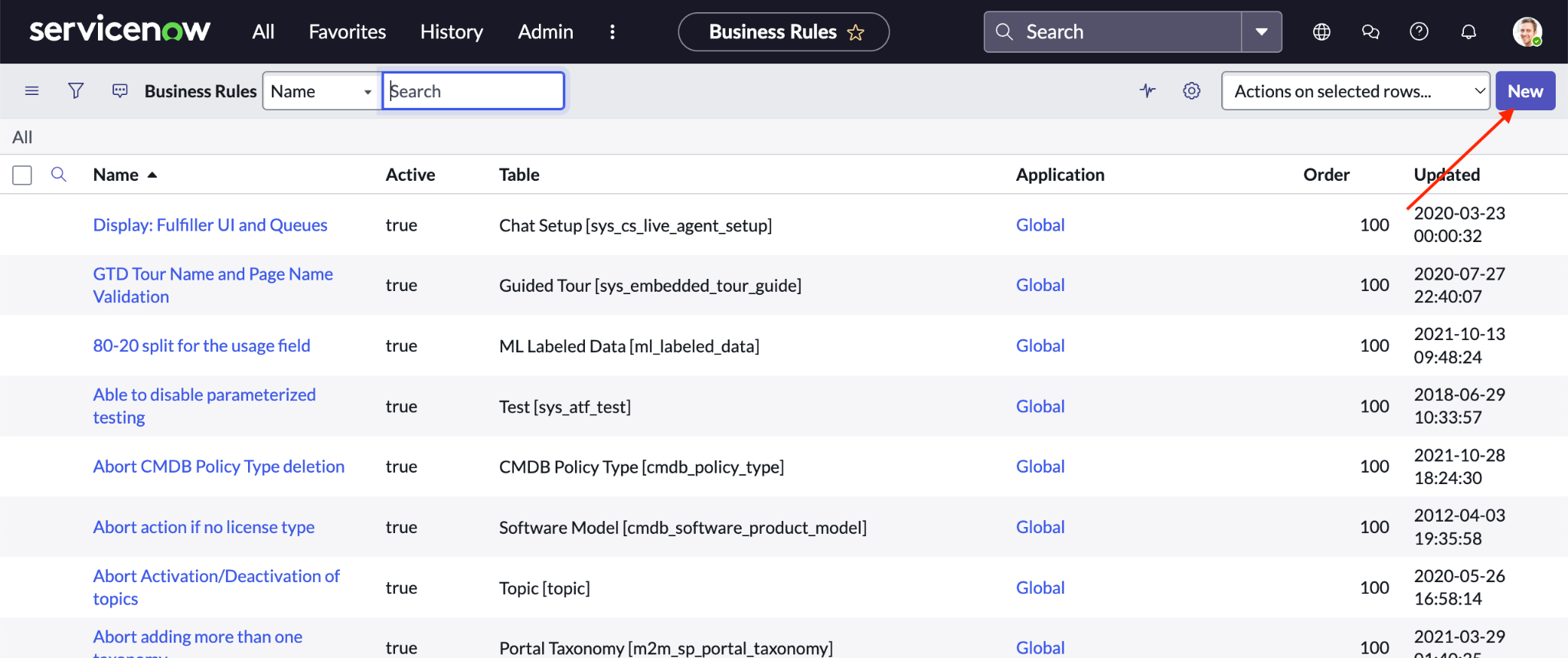Open Abort CMDB Policy Type deletion rule
The width and height of the screenshot is (1568, 658).
tap(218, 466)
